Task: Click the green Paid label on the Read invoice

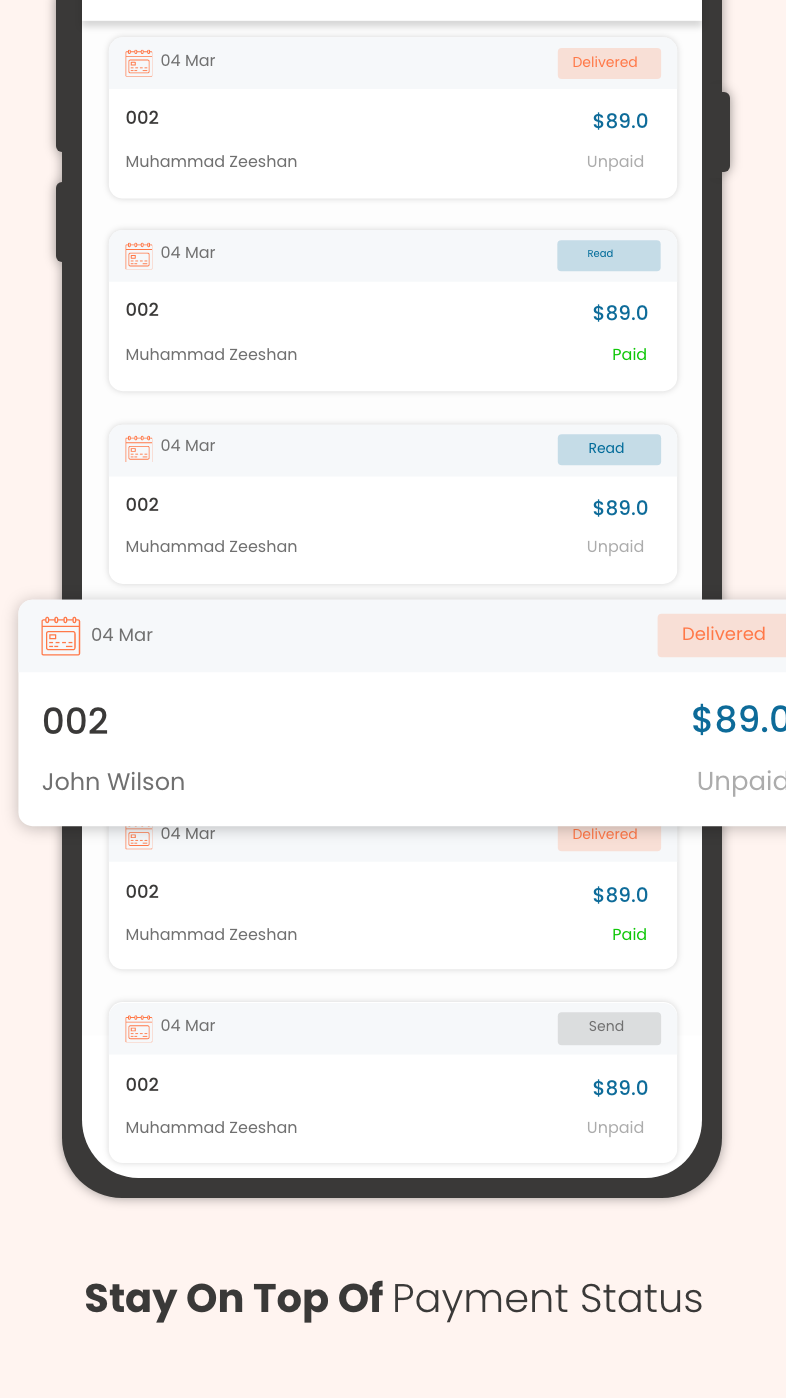Action: click(x=629, y=354)
